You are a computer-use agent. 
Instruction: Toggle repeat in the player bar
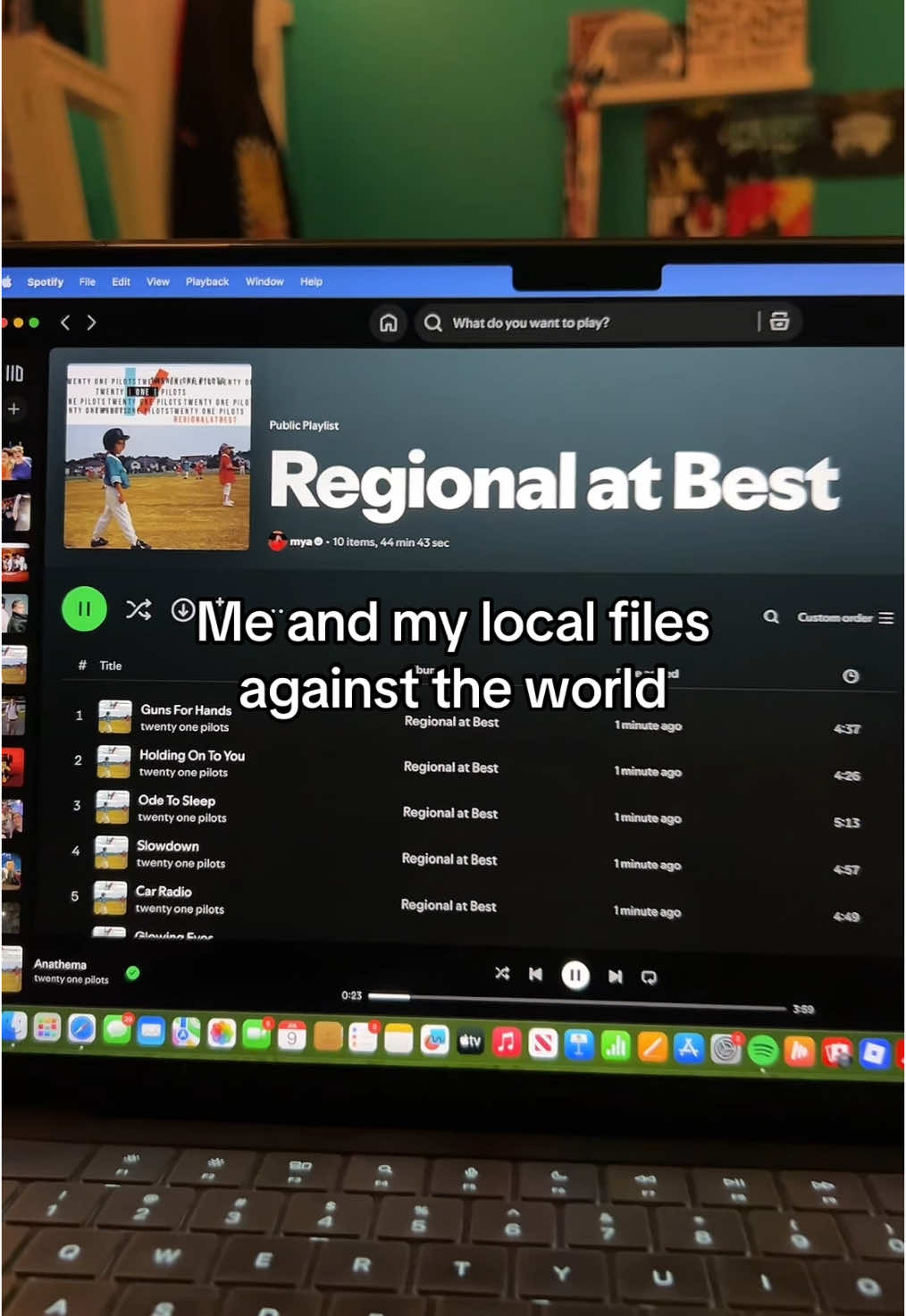pyautogui.click(x=650, y=977)
